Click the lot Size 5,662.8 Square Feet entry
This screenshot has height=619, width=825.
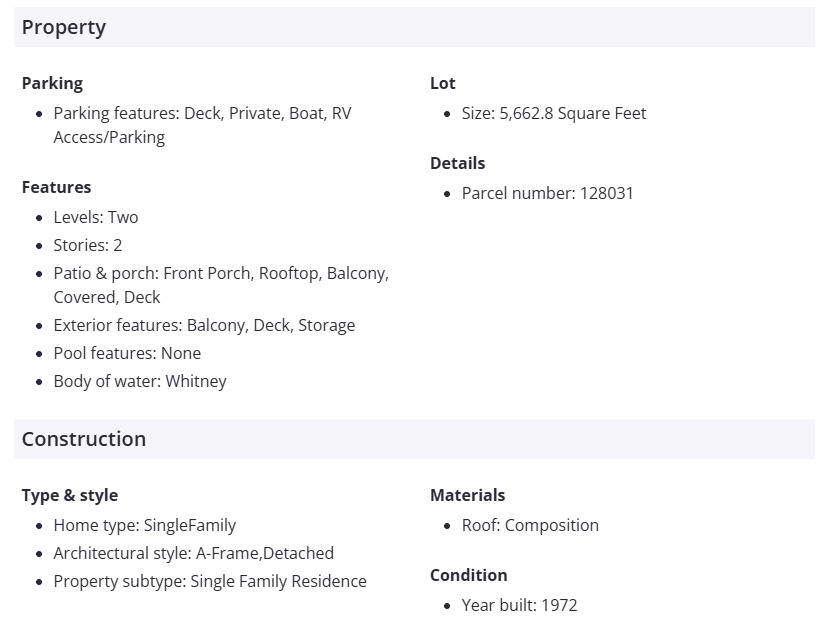554,113
